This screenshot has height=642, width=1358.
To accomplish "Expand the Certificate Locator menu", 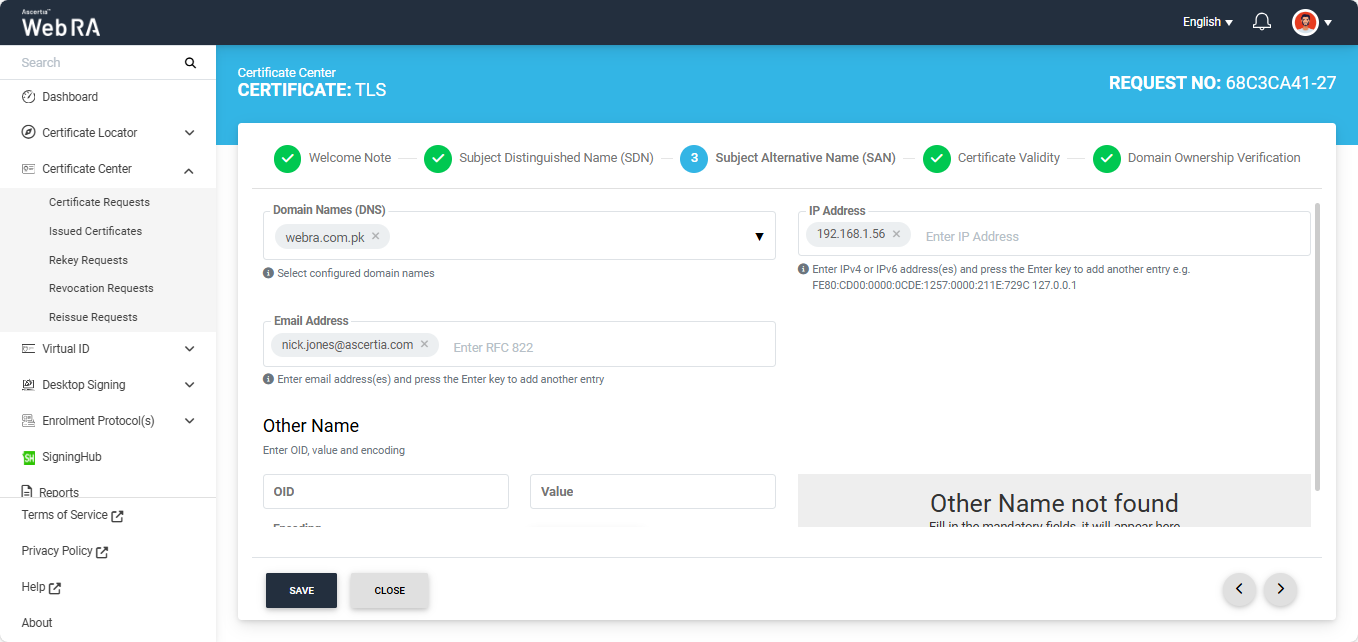I will pos(189,133).
